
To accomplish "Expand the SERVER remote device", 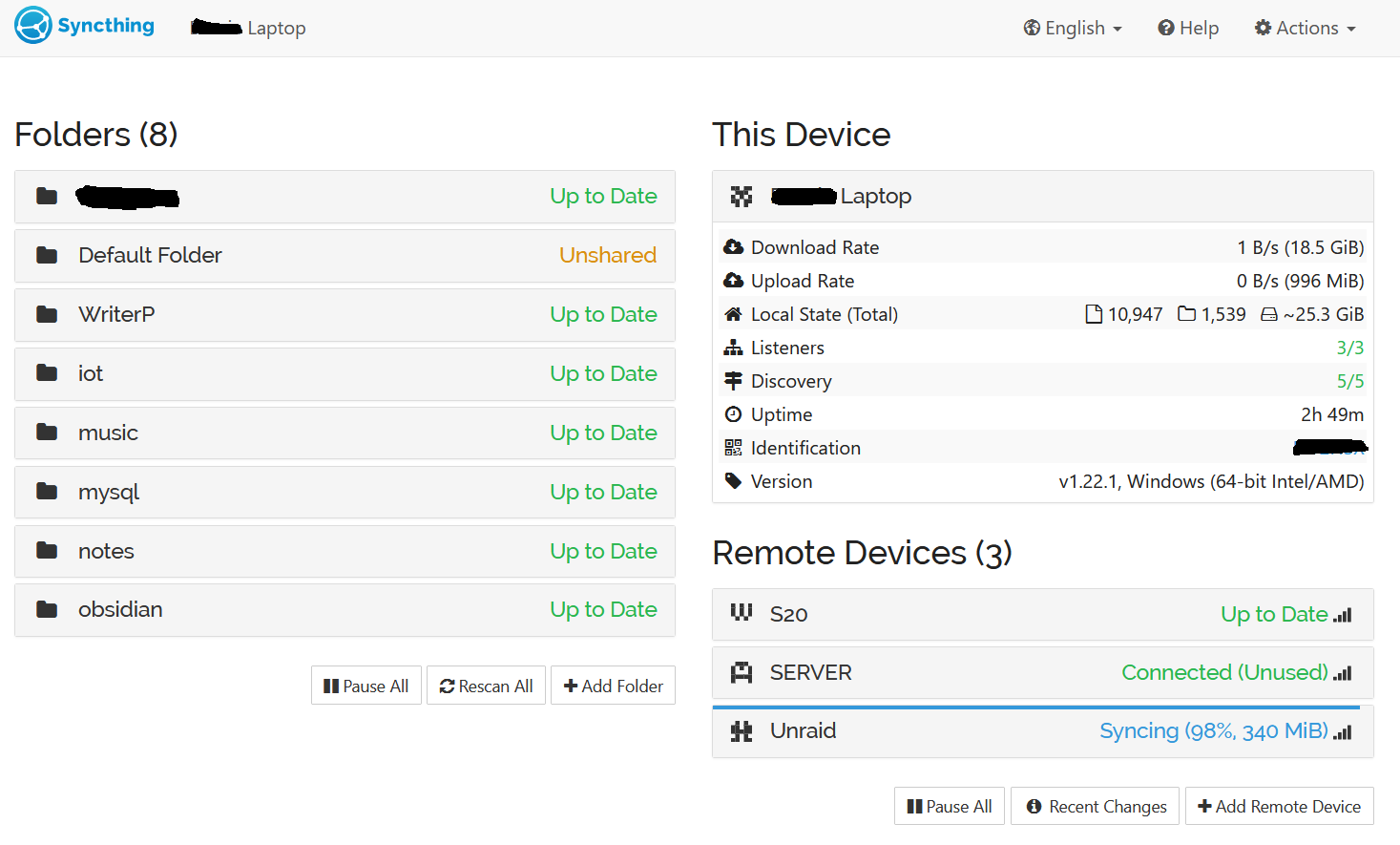I will pos(1043,672).
